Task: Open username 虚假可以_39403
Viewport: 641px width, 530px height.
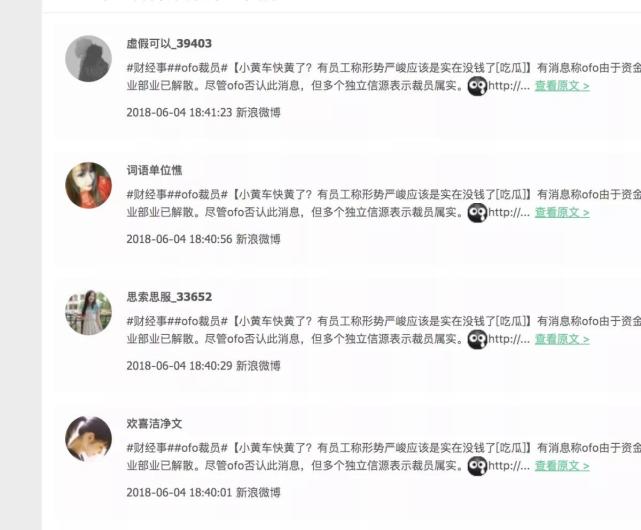Action: pyautogui.click(x=169, y=43)
